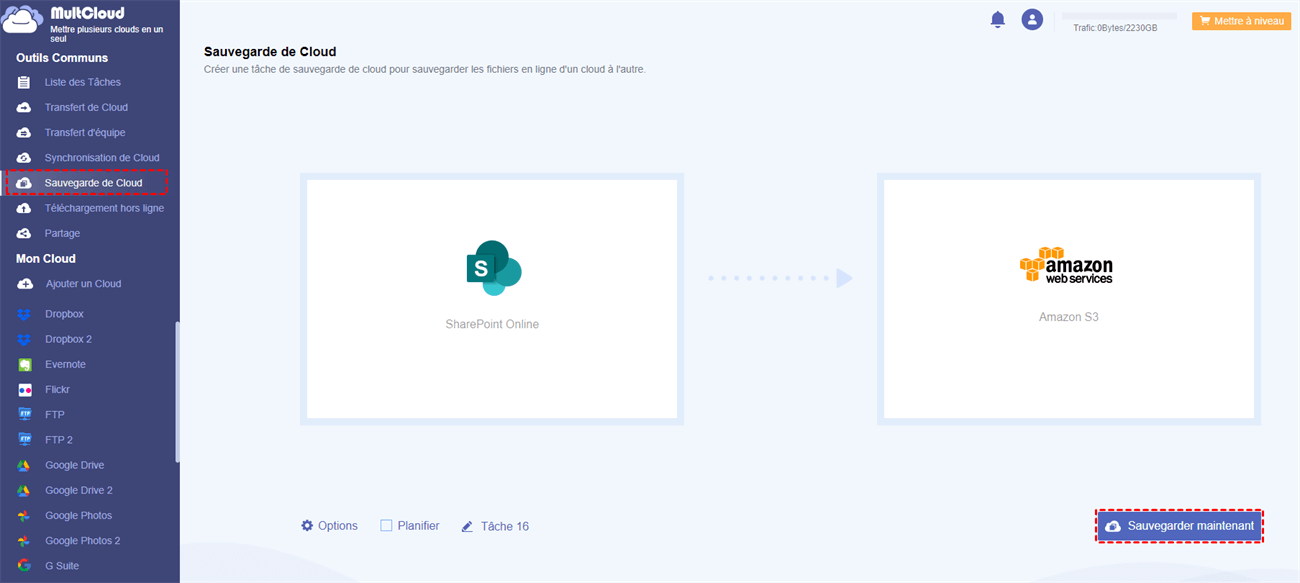Click the Google Drive 2 icon
The image size is (1300, 583).
24,490
